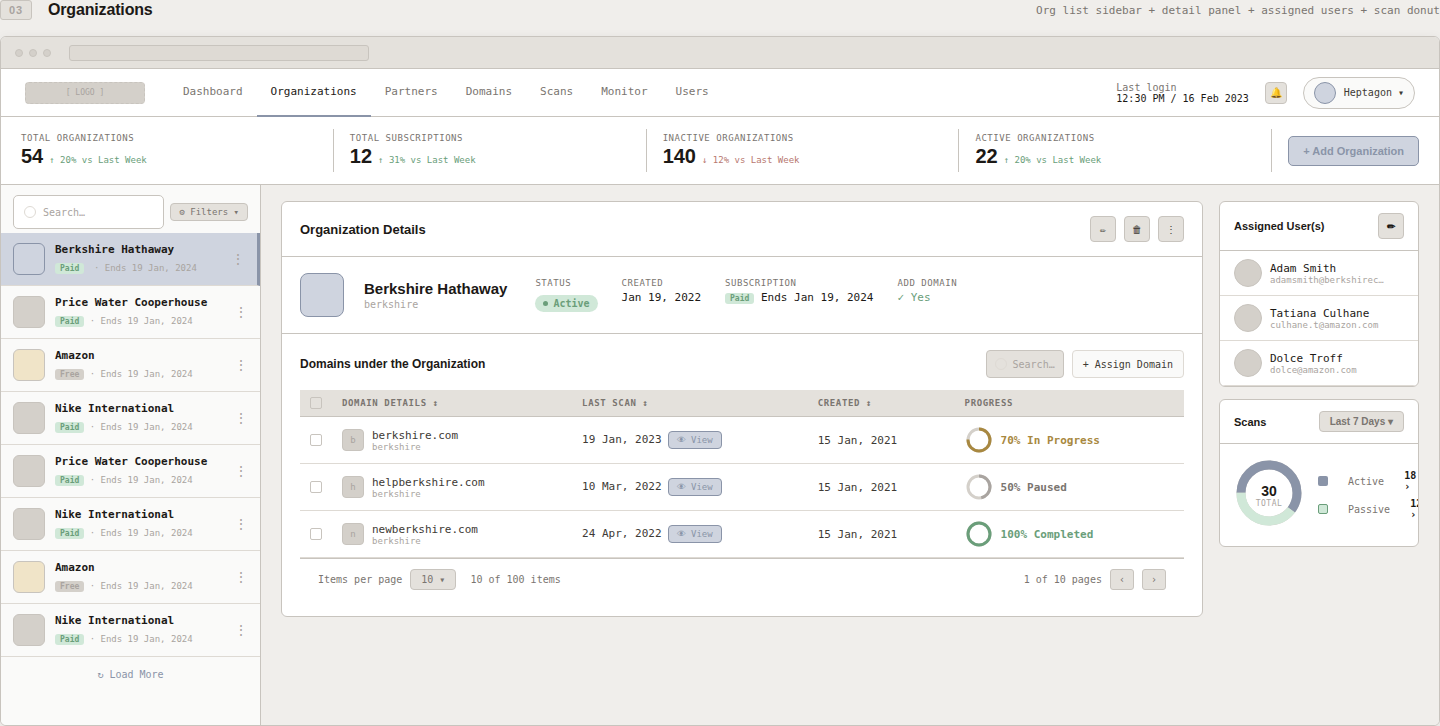The height and width of the screenshot is (726, 1440).
Task: Toggle the select-all checkbox in domain table header
Action: (x=316, y=402)
